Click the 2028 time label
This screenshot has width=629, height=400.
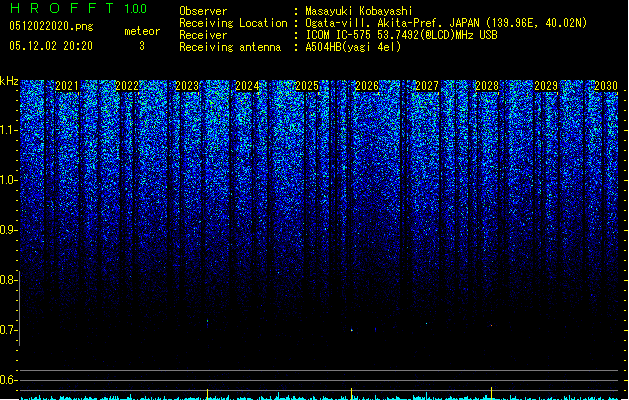(x=487, y=86)
